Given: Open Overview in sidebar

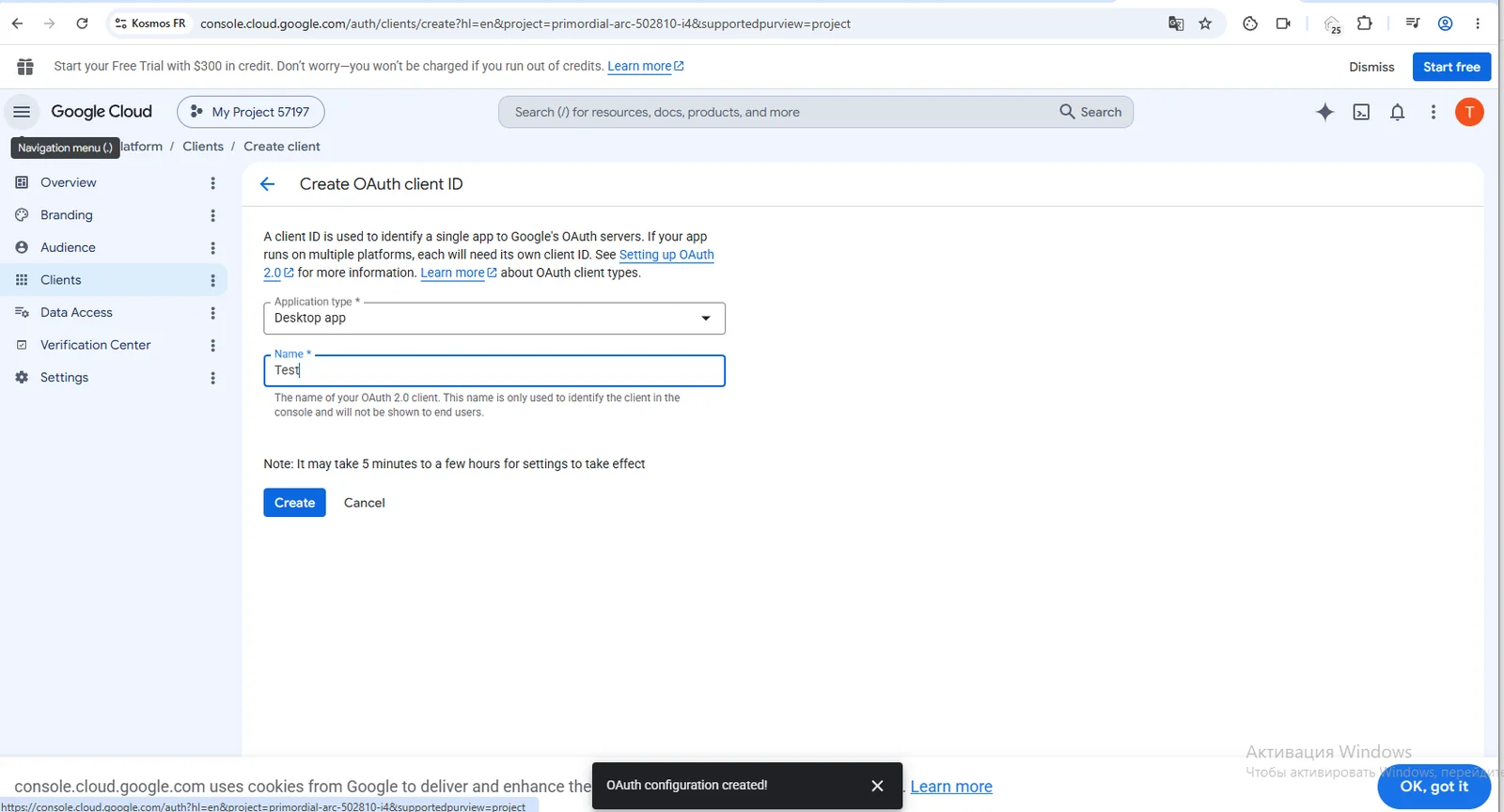Looking at the screenshot, I should pyautogui.click(x=69, y=182).
